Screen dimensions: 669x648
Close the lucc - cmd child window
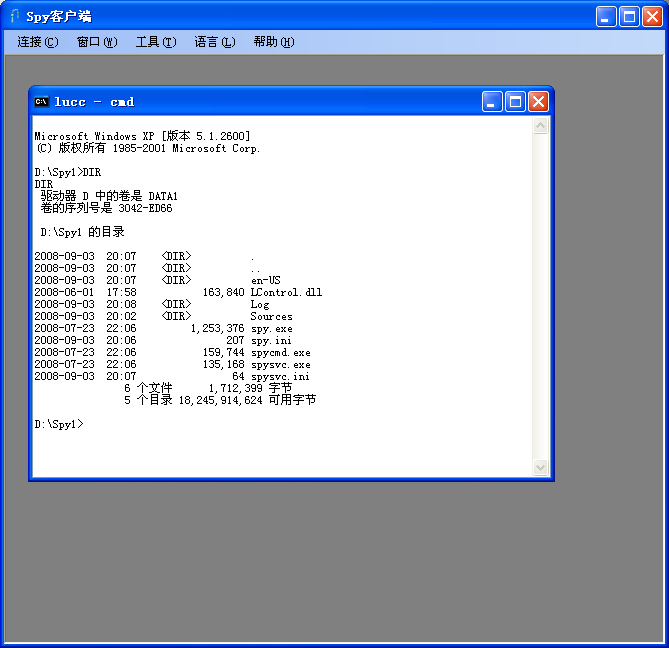538,102
